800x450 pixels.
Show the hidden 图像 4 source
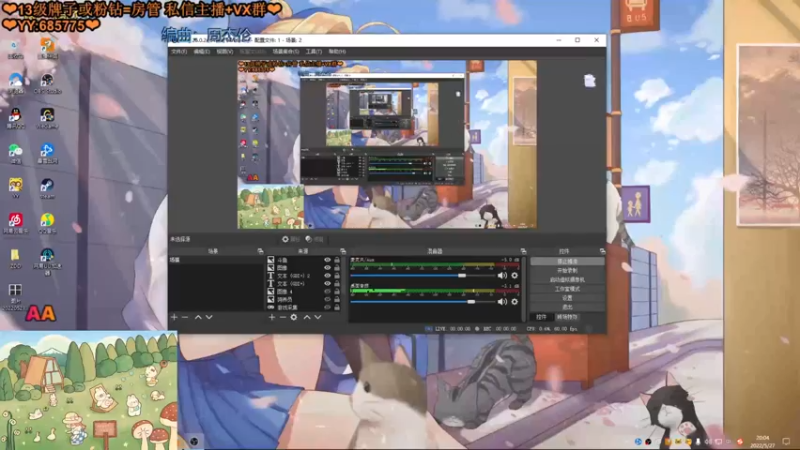(x=328, y=291)
